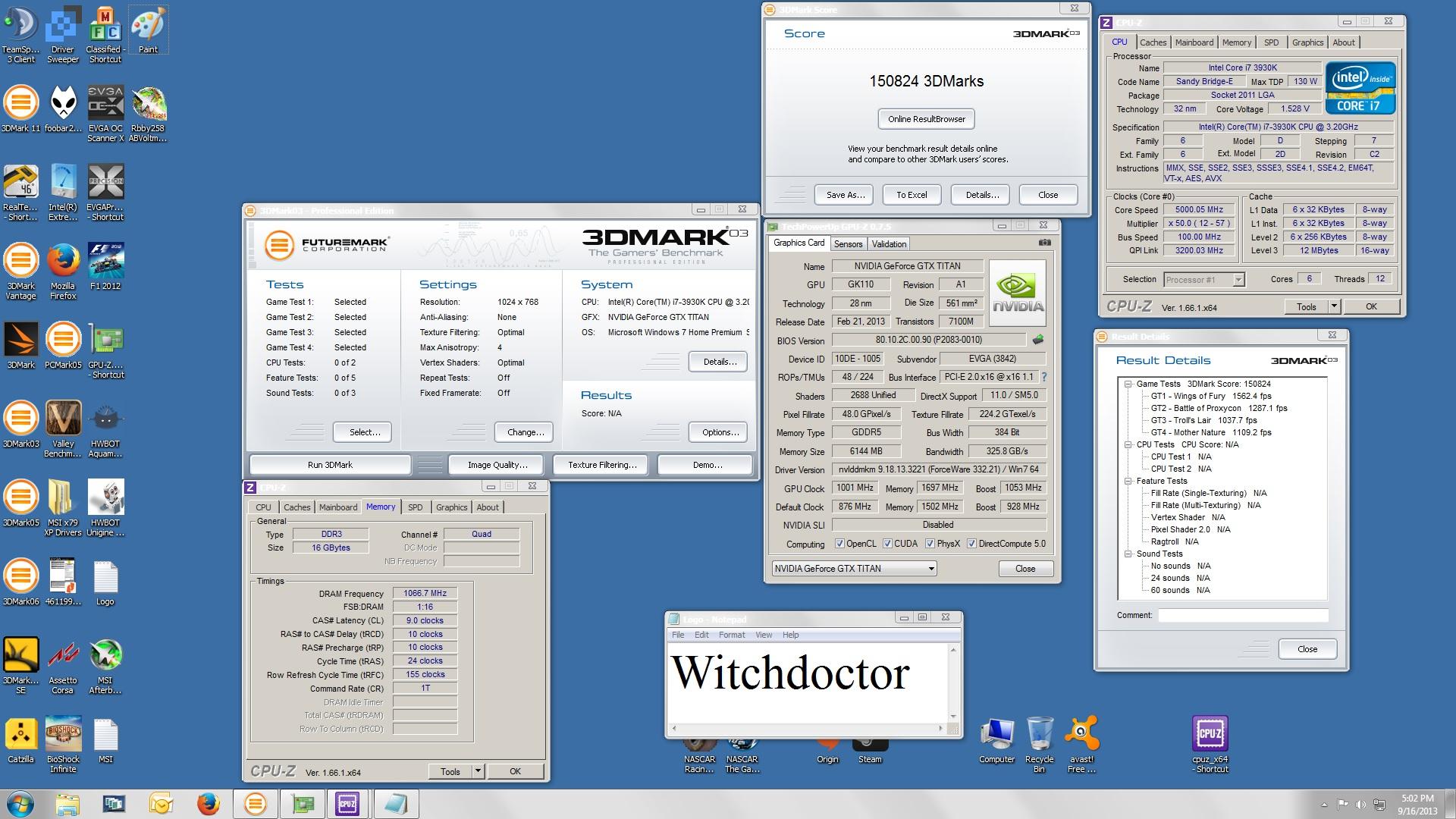Open the PCMark05 desktop icon

(x=63, y=346)
